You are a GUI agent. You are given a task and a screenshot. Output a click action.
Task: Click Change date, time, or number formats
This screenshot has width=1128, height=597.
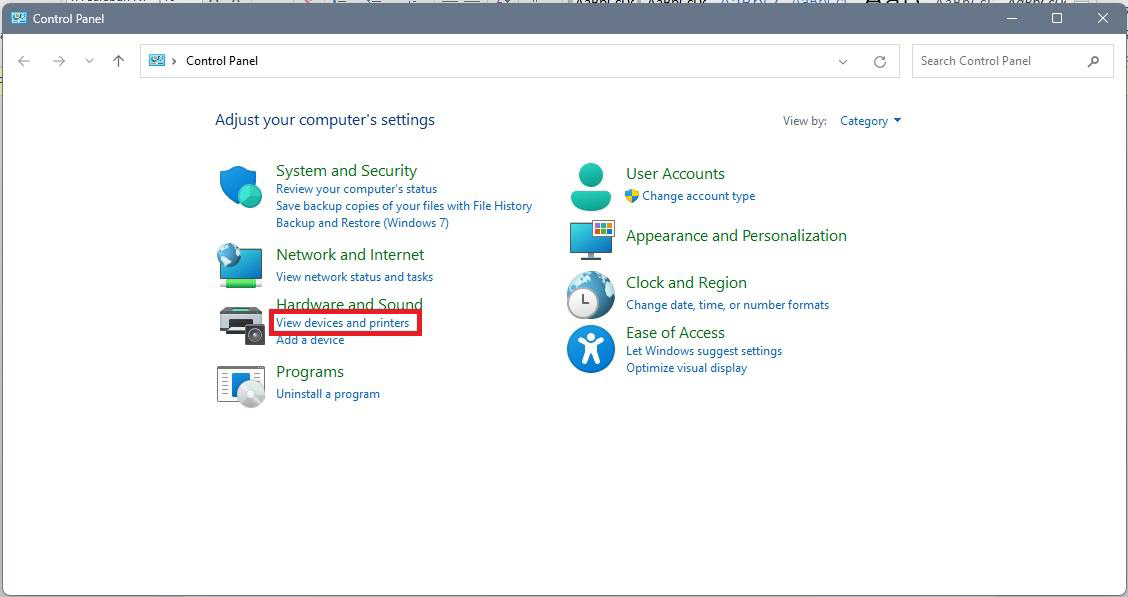coord(727,305)
